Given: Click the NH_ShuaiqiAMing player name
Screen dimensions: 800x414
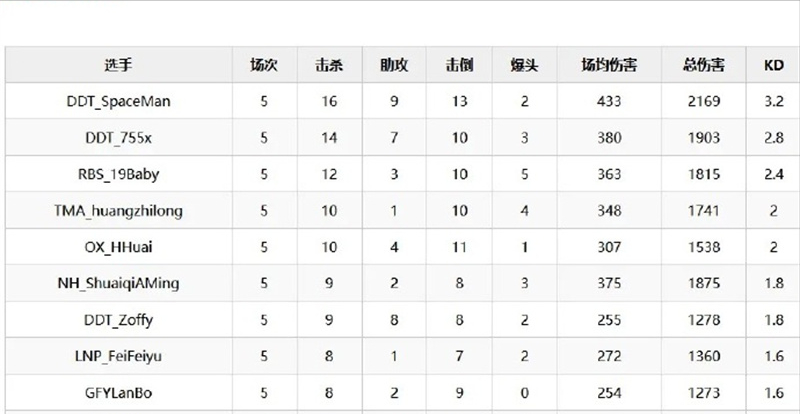Looking at the screenshot, I should tap(118, 283).
